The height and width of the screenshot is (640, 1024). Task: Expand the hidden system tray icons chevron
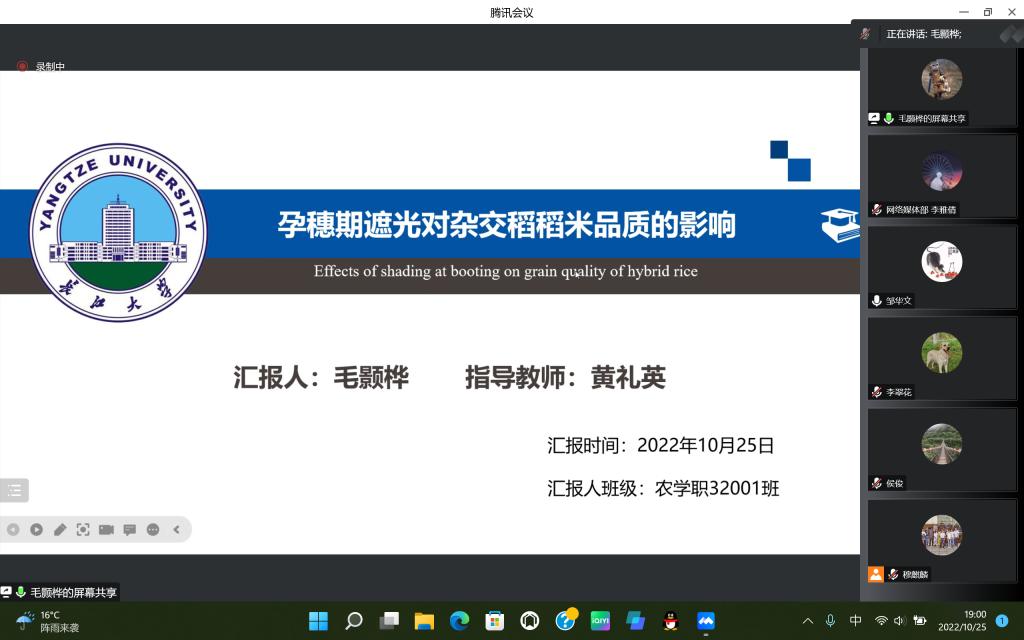[x=808, y=621]
